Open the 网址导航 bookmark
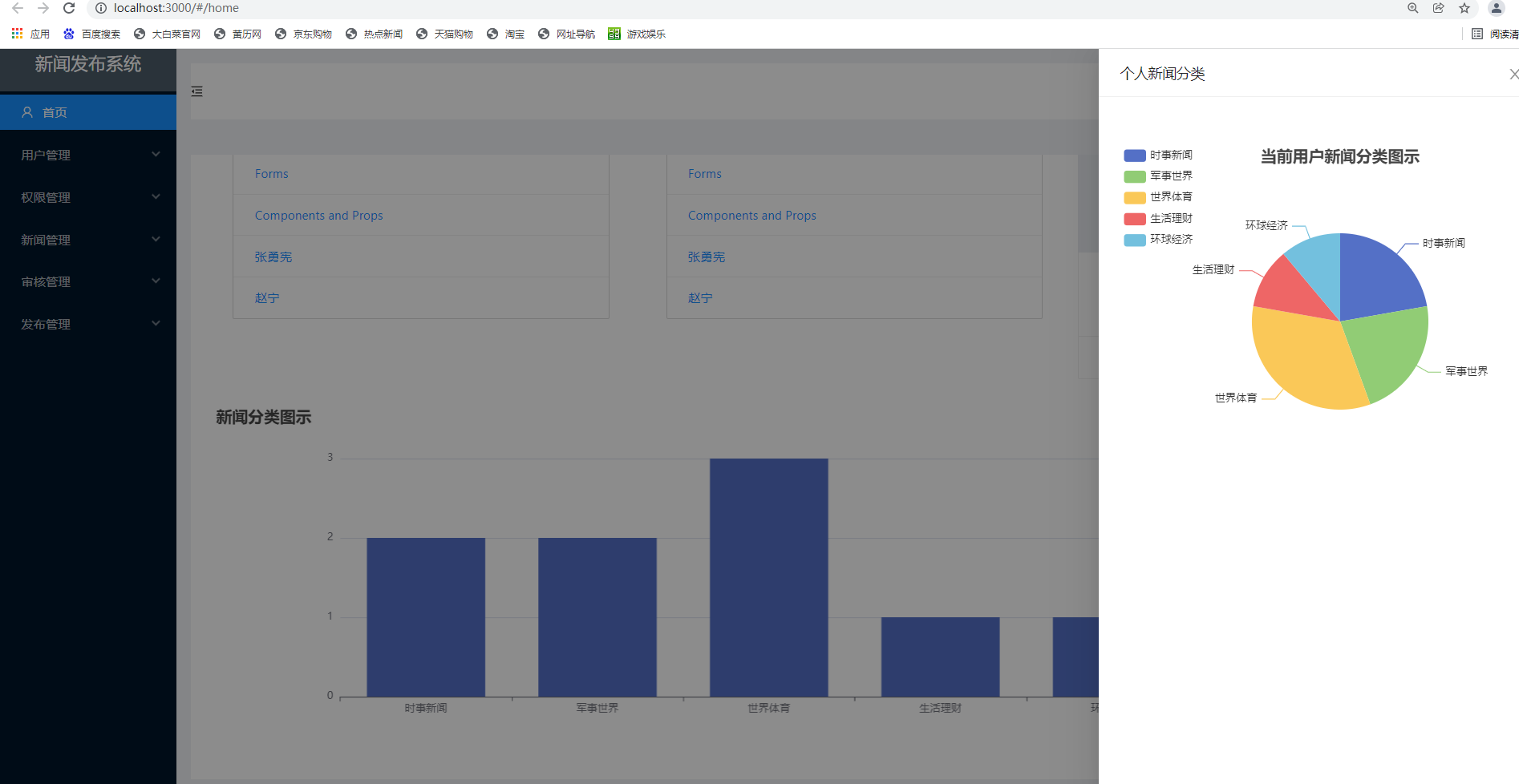Screen dimensions: 1519x784 pyautogui.click(x=566, y=34)
